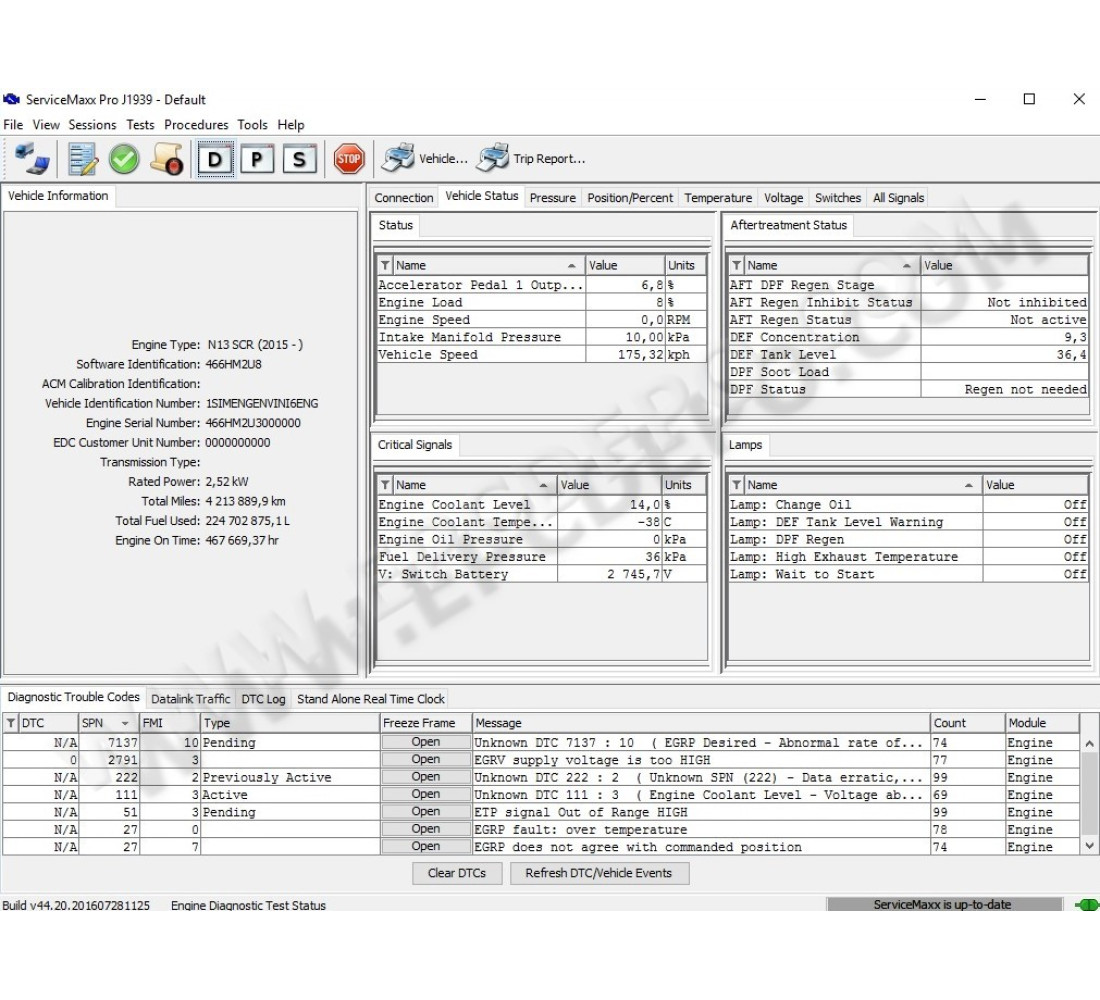
Task: Toggle the filter icon on the DTC table
Action: pos(9,722)
